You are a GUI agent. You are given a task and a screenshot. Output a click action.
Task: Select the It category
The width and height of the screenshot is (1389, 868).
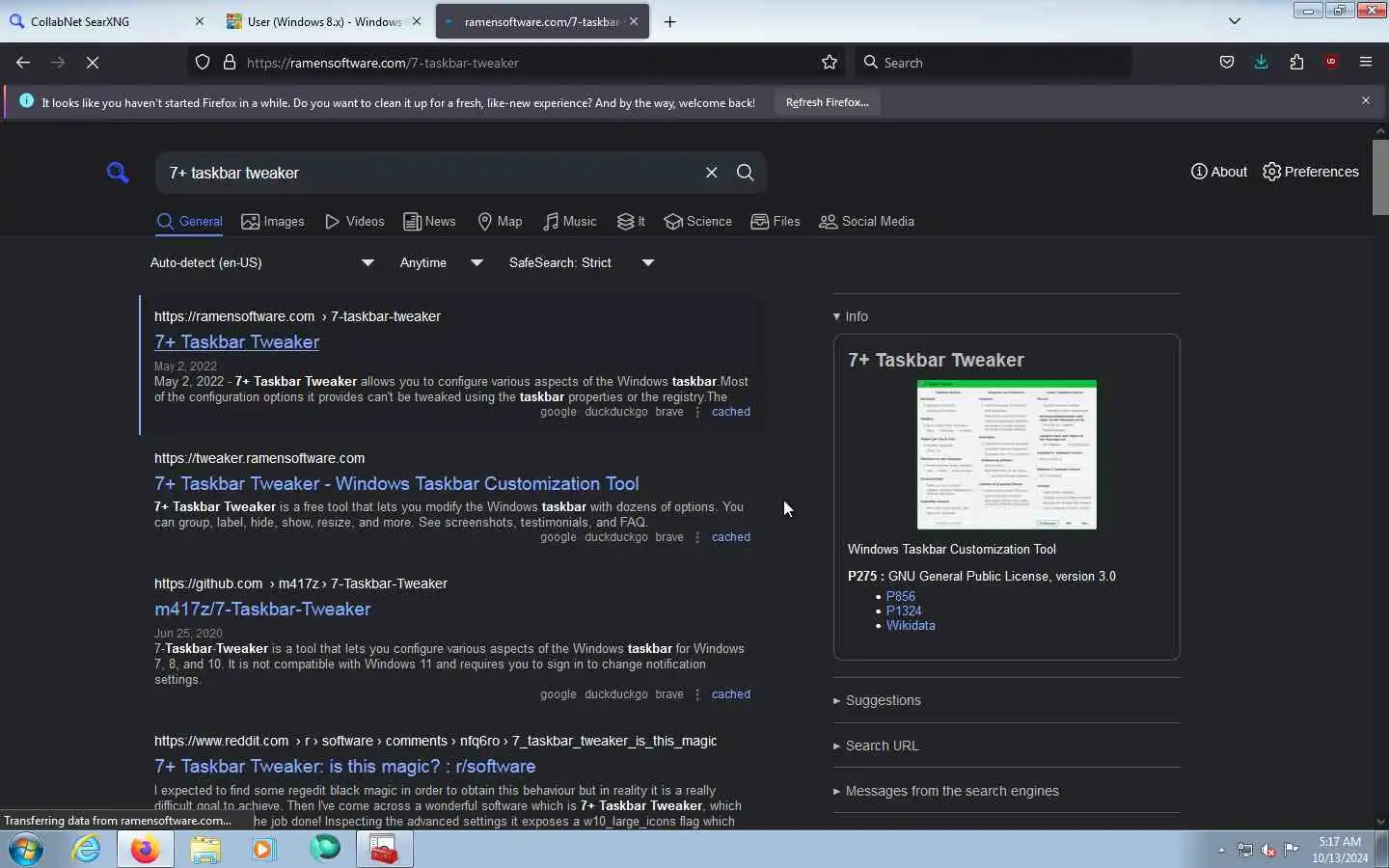click(x=631, y=222)
